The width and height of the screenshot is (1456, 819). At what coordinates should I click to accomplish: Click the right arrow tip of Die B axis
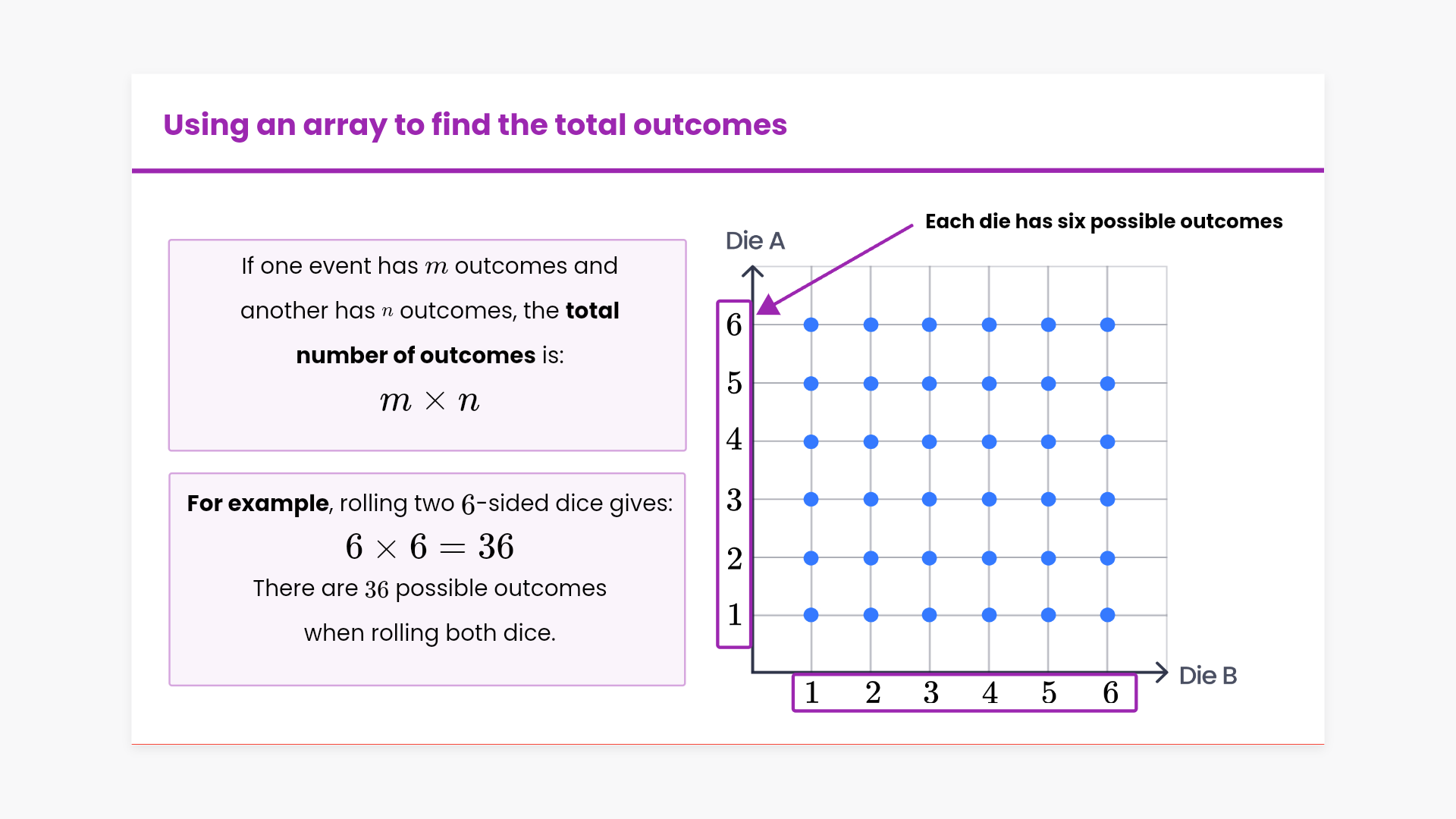[1161, 672]
